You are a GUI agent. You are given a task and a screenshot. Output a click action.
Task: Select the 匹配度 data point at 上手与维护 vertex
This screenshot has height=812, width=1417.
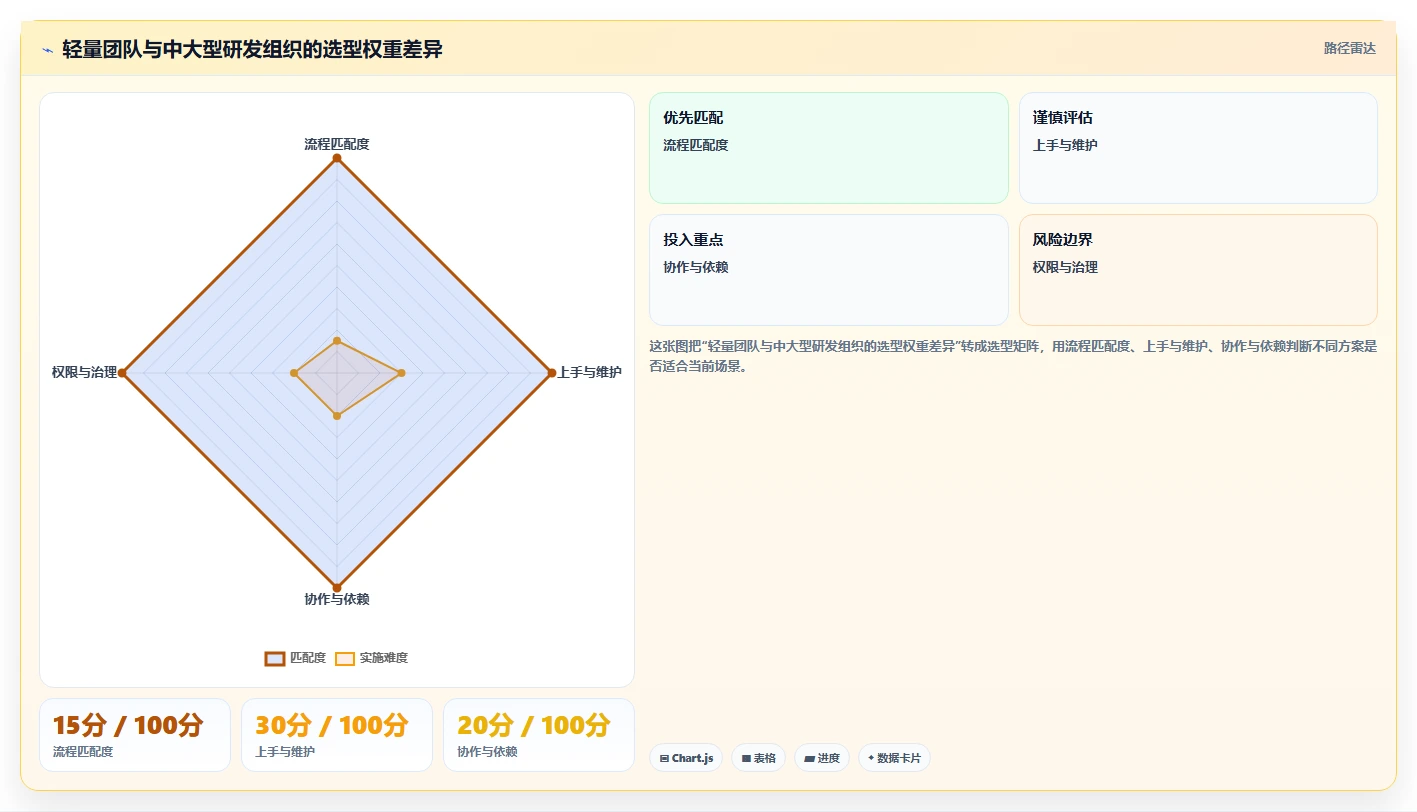pos(551,373)
